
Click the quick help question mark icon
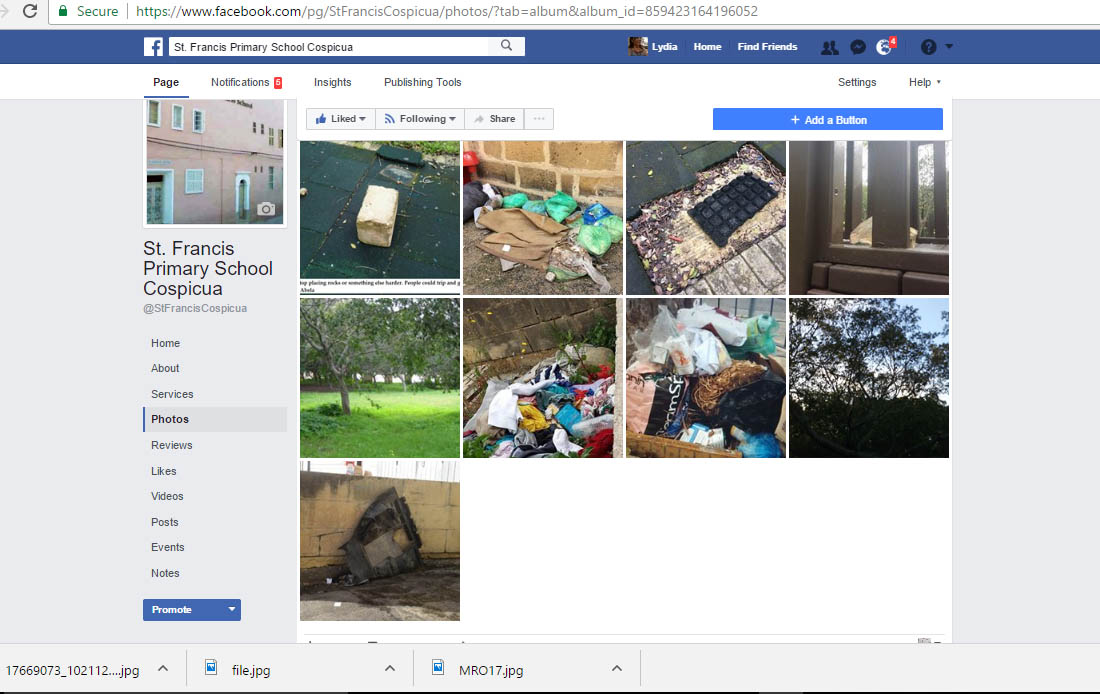coord(928,47)
